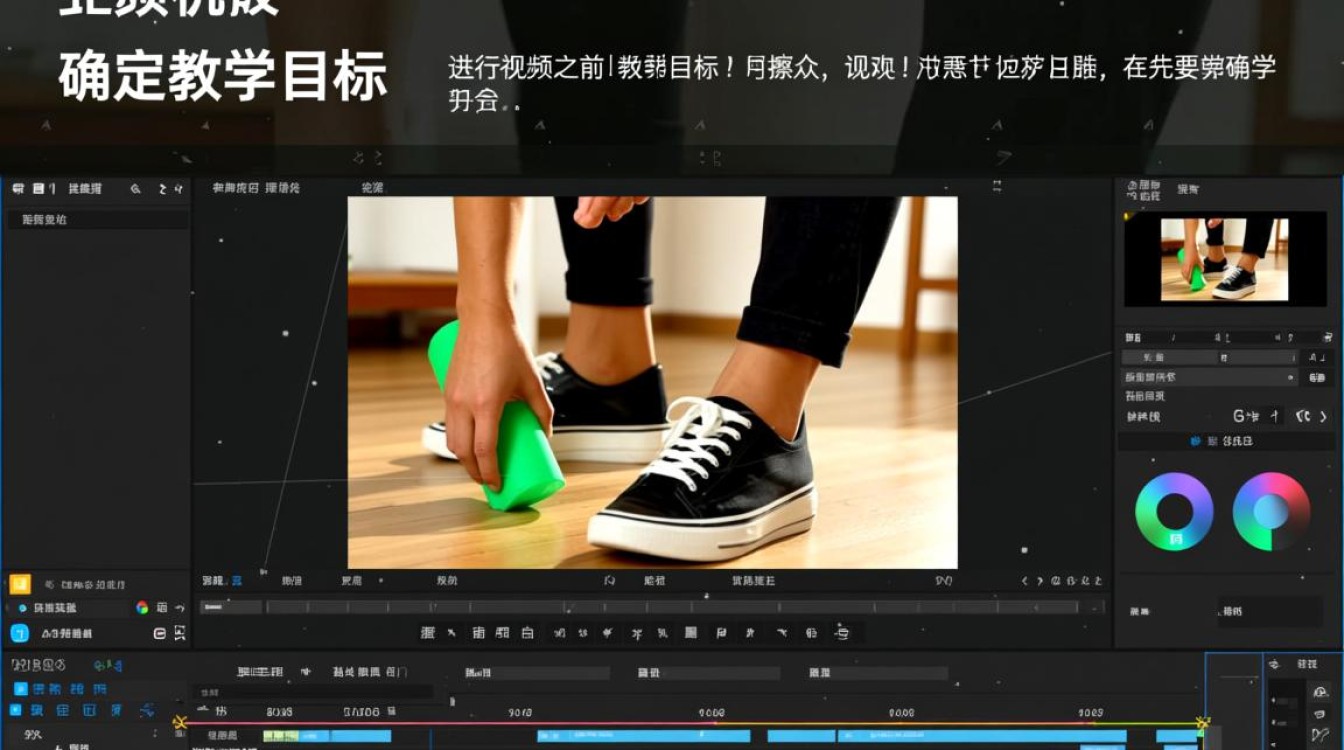The image size is (1344, 750).
Task: Click the fullscreen expand icon above the preview
Action: click(996, 186)
